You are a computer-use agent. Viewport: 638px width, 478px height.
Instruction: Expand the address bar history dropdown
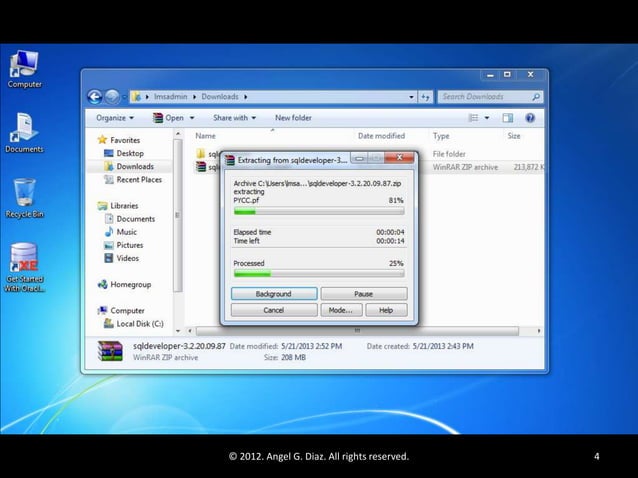tap(411, 97)
